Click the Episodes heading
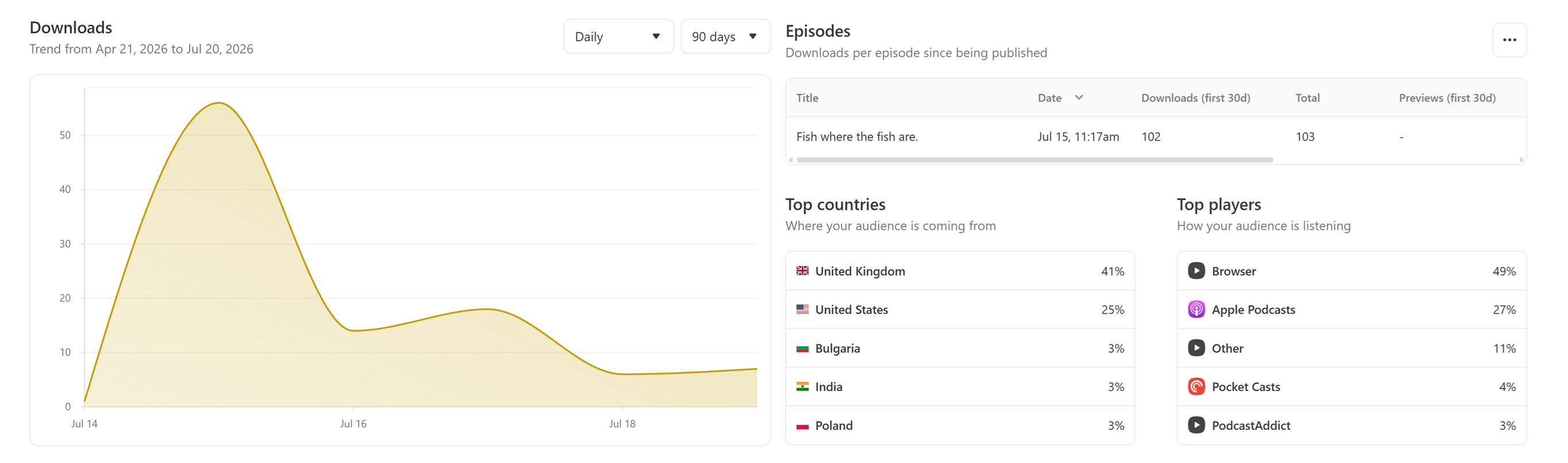The height and width of the screenshot is (463, 1568). (x=817, y=31)
